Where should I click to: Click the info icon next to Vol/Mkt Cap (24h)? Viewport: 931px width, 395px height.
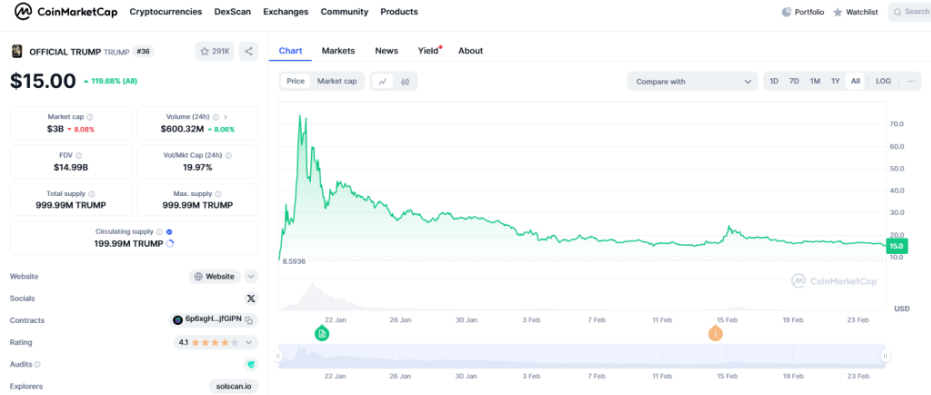[229, 156]
